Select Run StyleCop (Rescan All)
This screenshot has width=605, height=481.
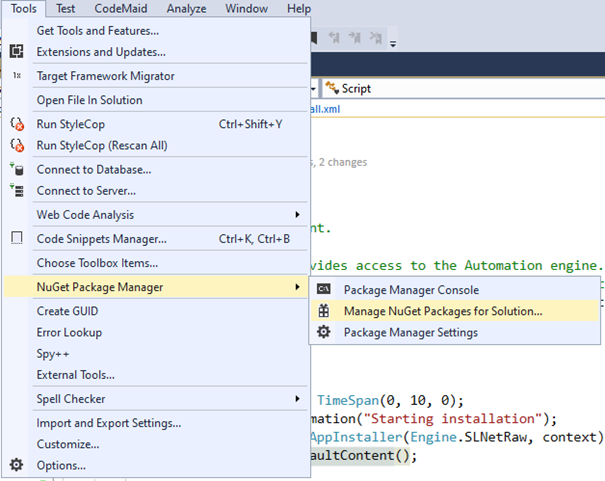(x=156, y=145)
